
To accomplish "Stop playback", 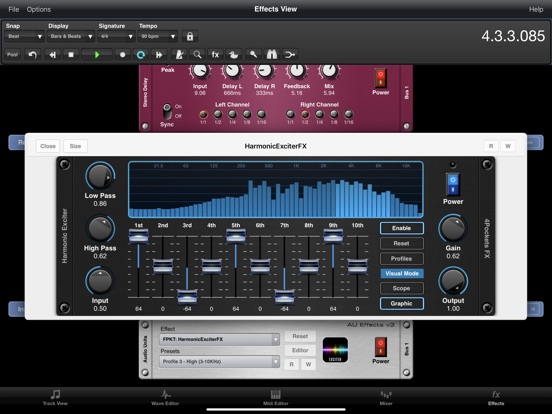I will click(x=71, y=55).
